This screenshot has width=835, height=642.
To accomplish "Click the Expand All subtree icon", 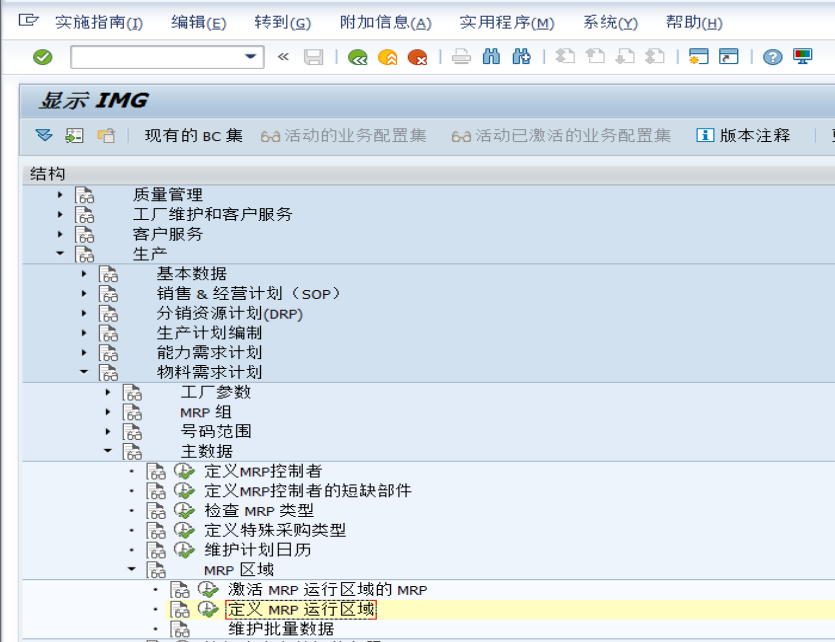I will pos(44,135).
